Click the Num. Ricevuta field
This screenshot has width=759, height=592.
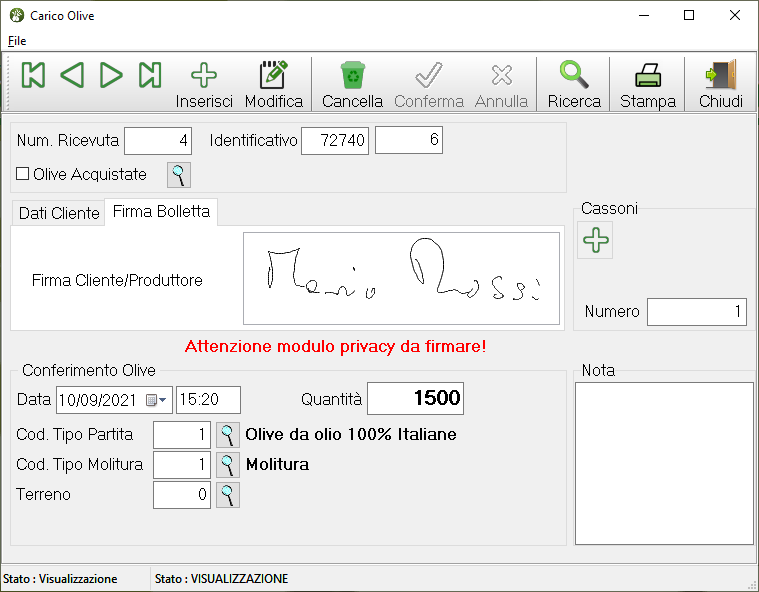(x=158, y=141)
